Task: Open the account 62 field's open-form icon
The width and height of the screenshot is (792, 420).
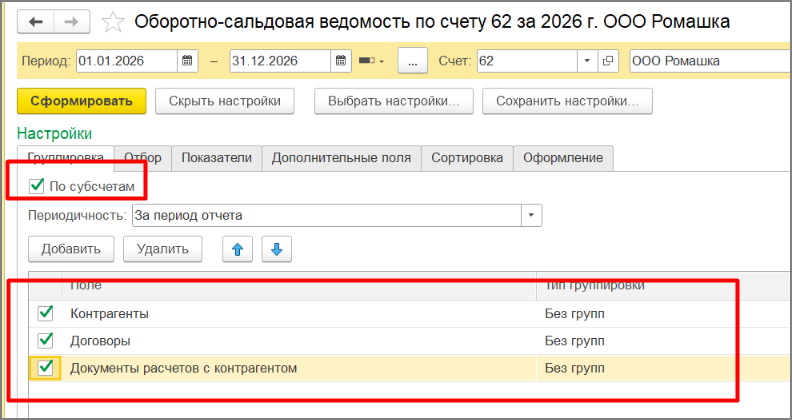Action: click(609, 61)
